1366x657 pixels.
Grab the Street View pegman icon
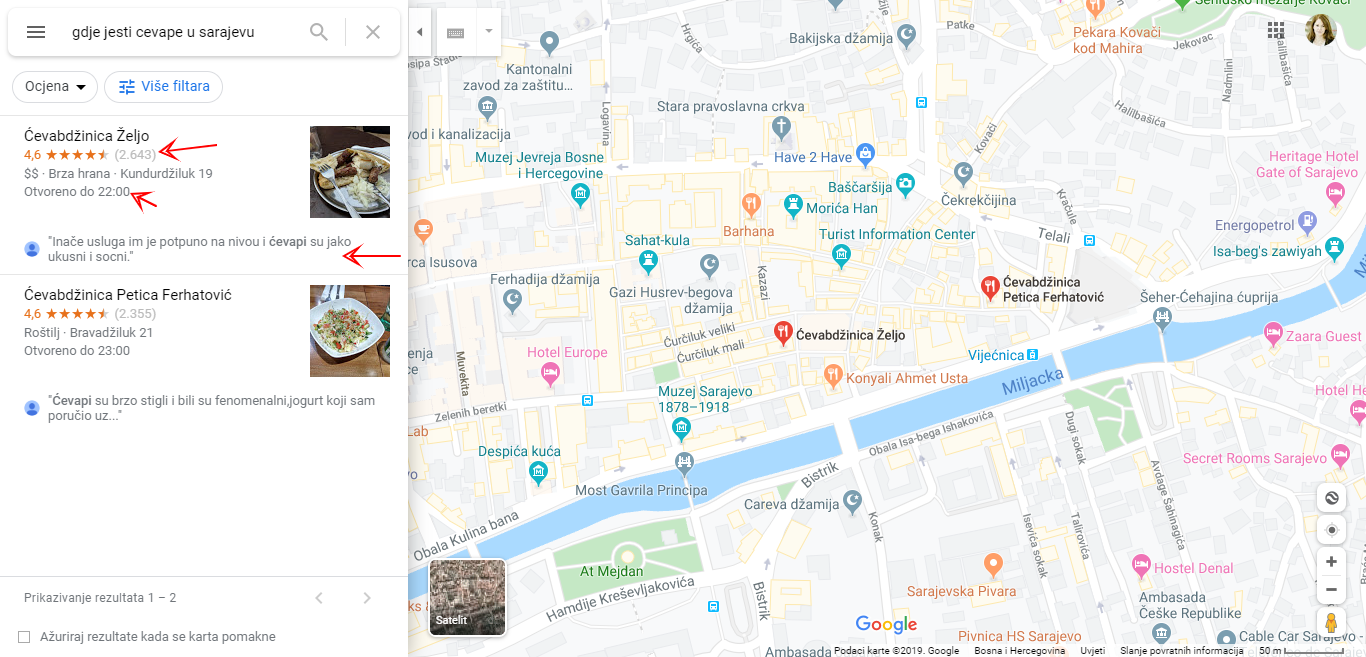coord(1331,622)
